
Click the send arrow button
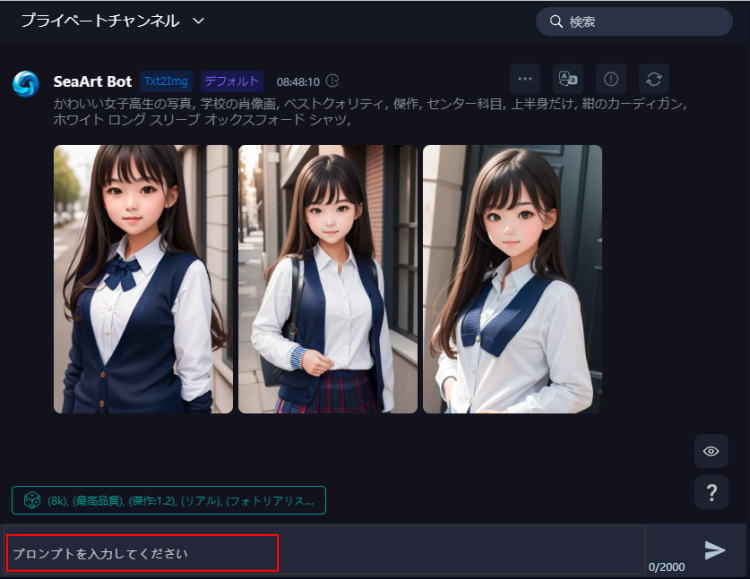(x=715, y=550)
